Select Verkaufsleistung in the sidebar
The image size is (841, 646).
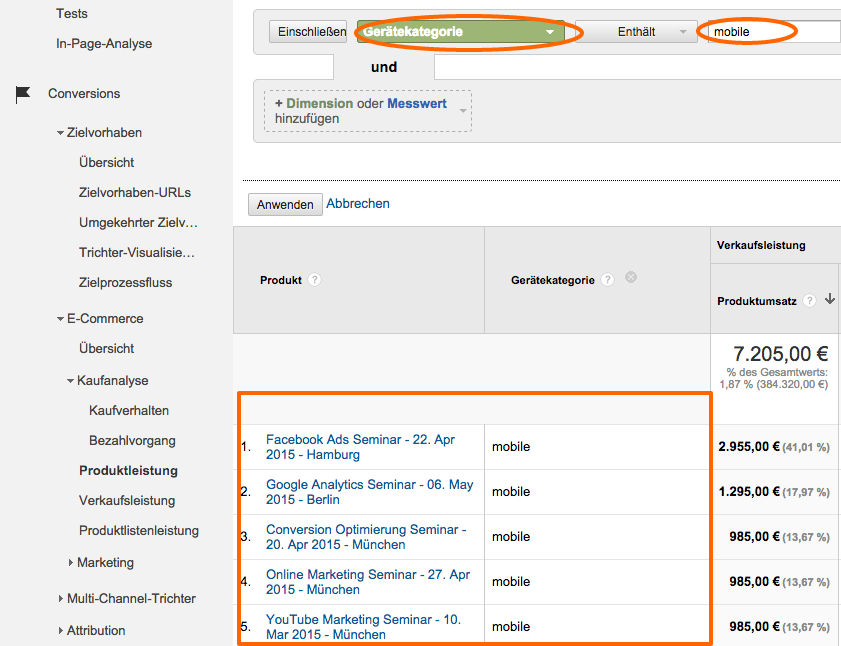pyautogui.click(x=127, y=501)
